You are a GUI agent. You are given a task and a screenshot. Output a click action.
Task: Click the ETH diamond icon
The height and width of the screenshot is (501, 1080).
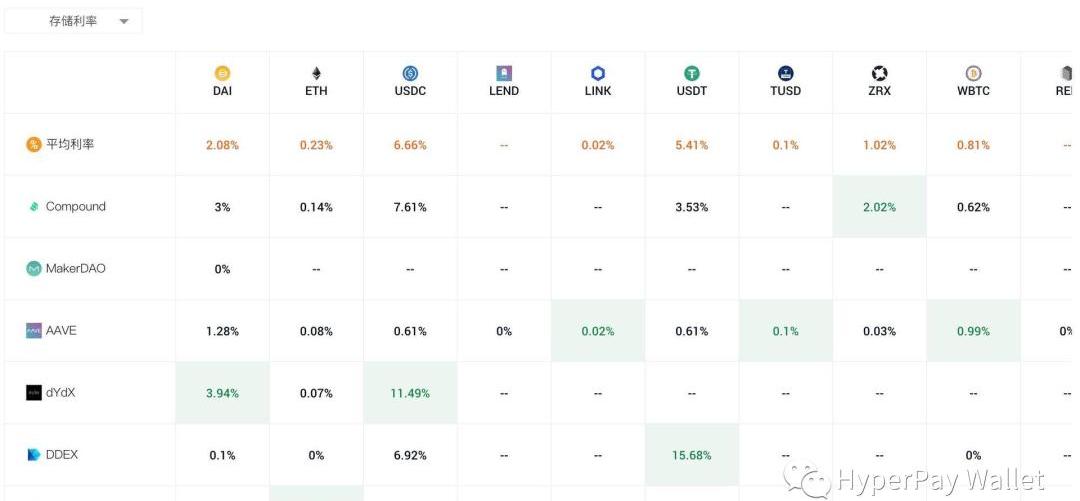[x=316, y=73]
